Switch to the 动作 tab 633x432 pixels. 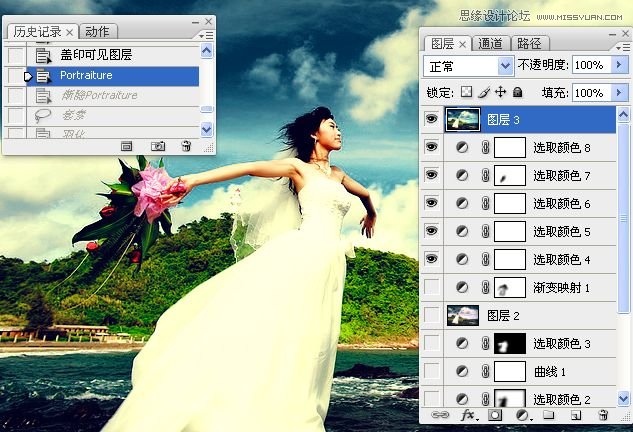(97, 32)
